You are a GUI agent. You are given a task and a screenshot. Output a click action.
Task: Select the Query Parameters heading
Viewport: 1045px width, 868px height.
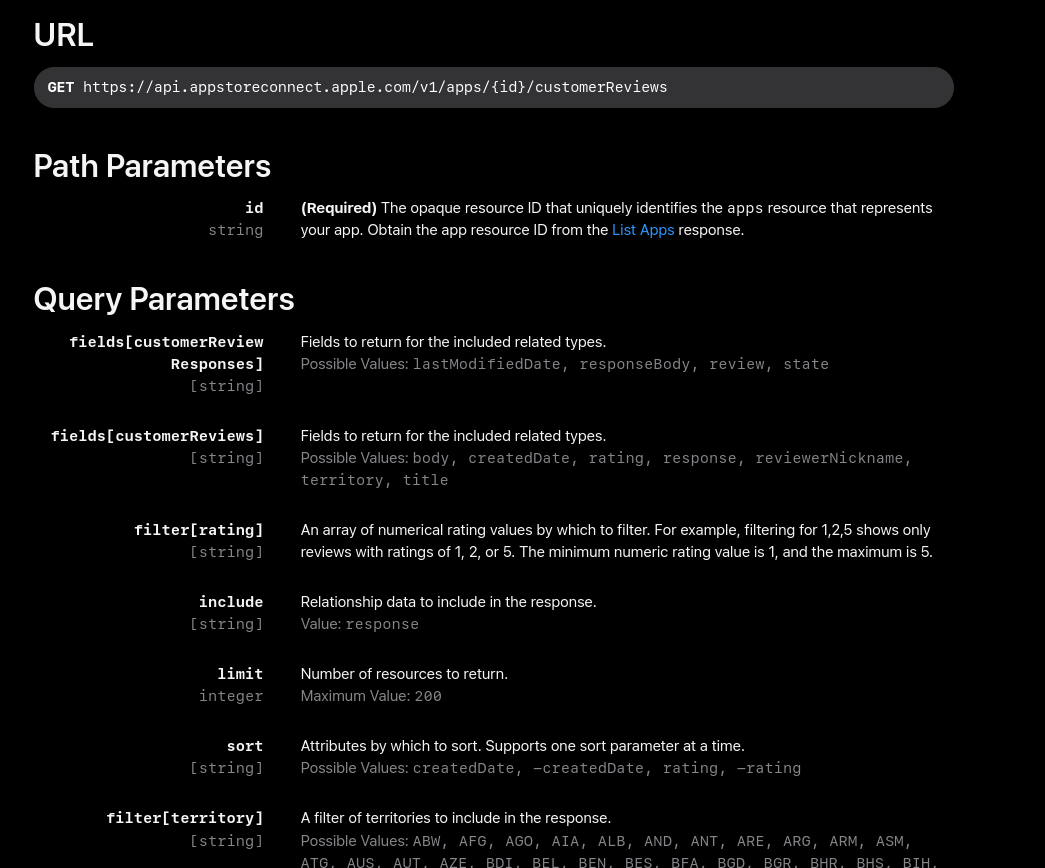click(x=164, y=299)
